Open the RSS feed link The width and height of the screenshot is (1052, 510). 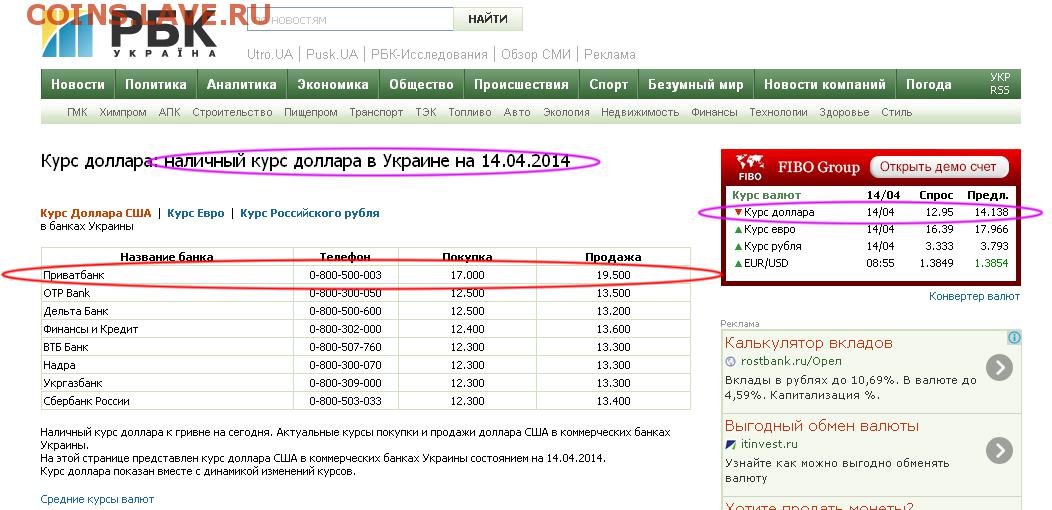[1000, 90]
